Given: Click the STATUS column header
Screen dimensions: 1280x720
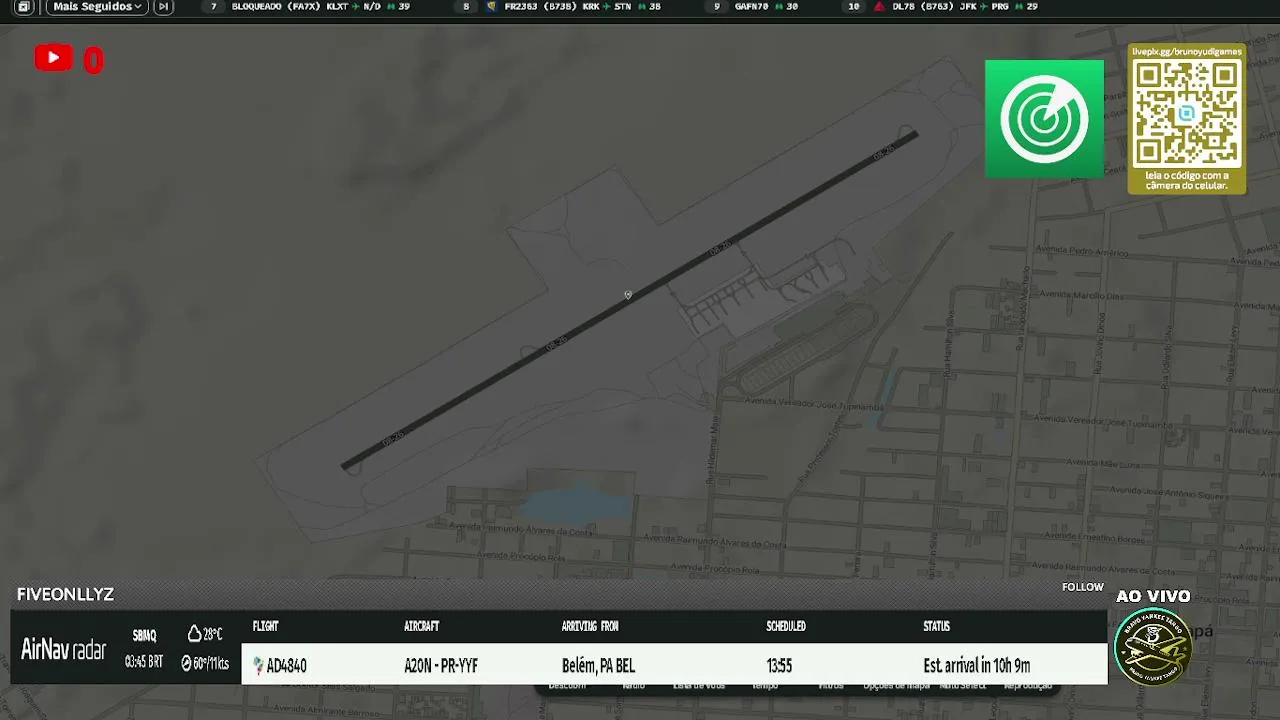Looking at the screenshot, I should (x=936, y=626).
